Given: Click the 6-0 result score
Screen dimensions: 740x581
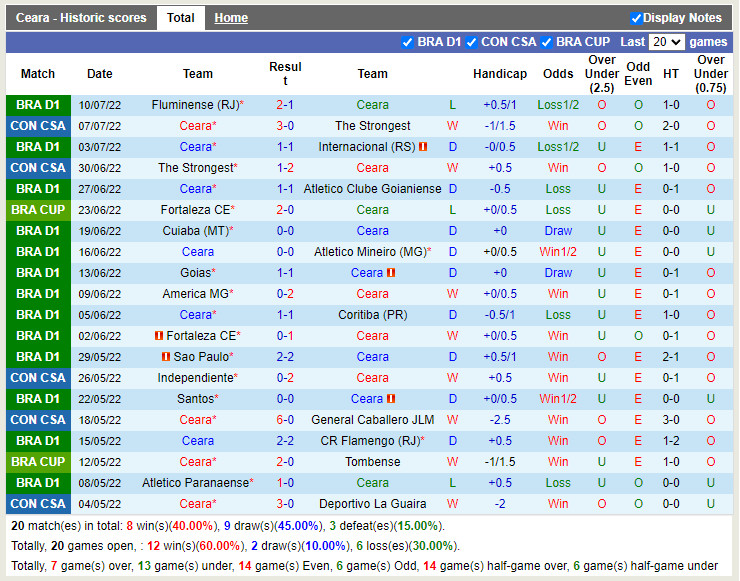Looking at the screenshot, I should (285, 420).
